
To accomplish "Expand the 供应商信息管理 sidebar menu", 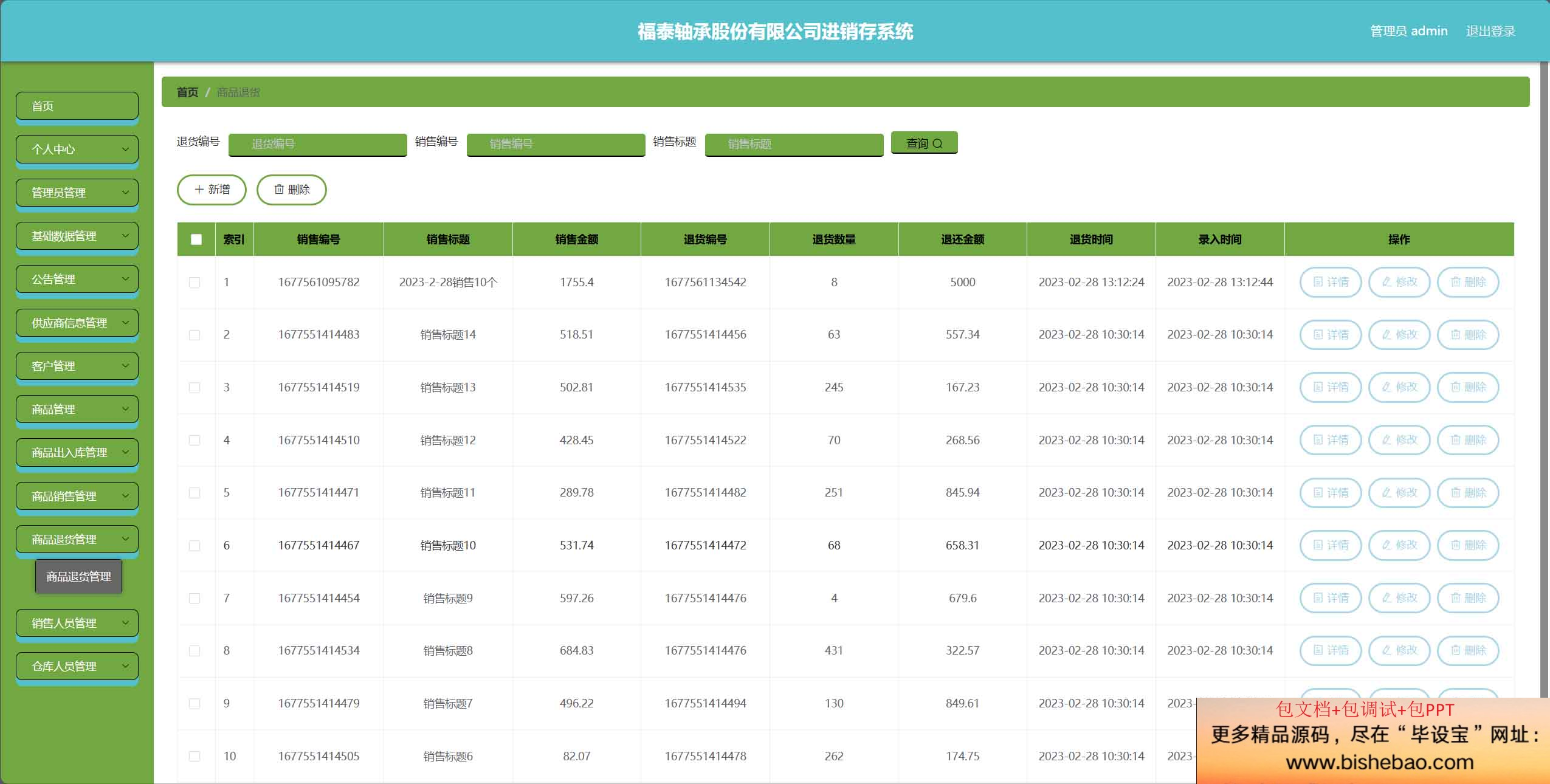I will coord(77,323).
